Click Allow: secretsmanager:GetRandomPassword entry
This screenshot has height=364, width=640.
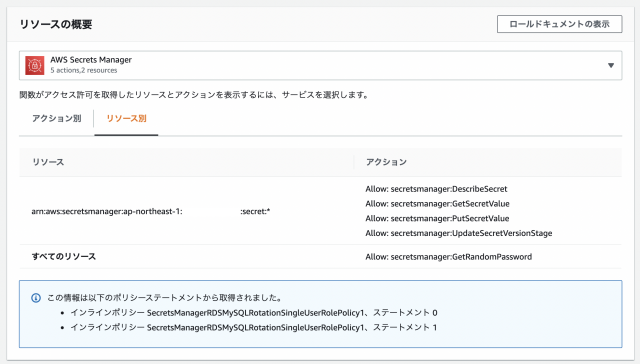pos(449,257)
